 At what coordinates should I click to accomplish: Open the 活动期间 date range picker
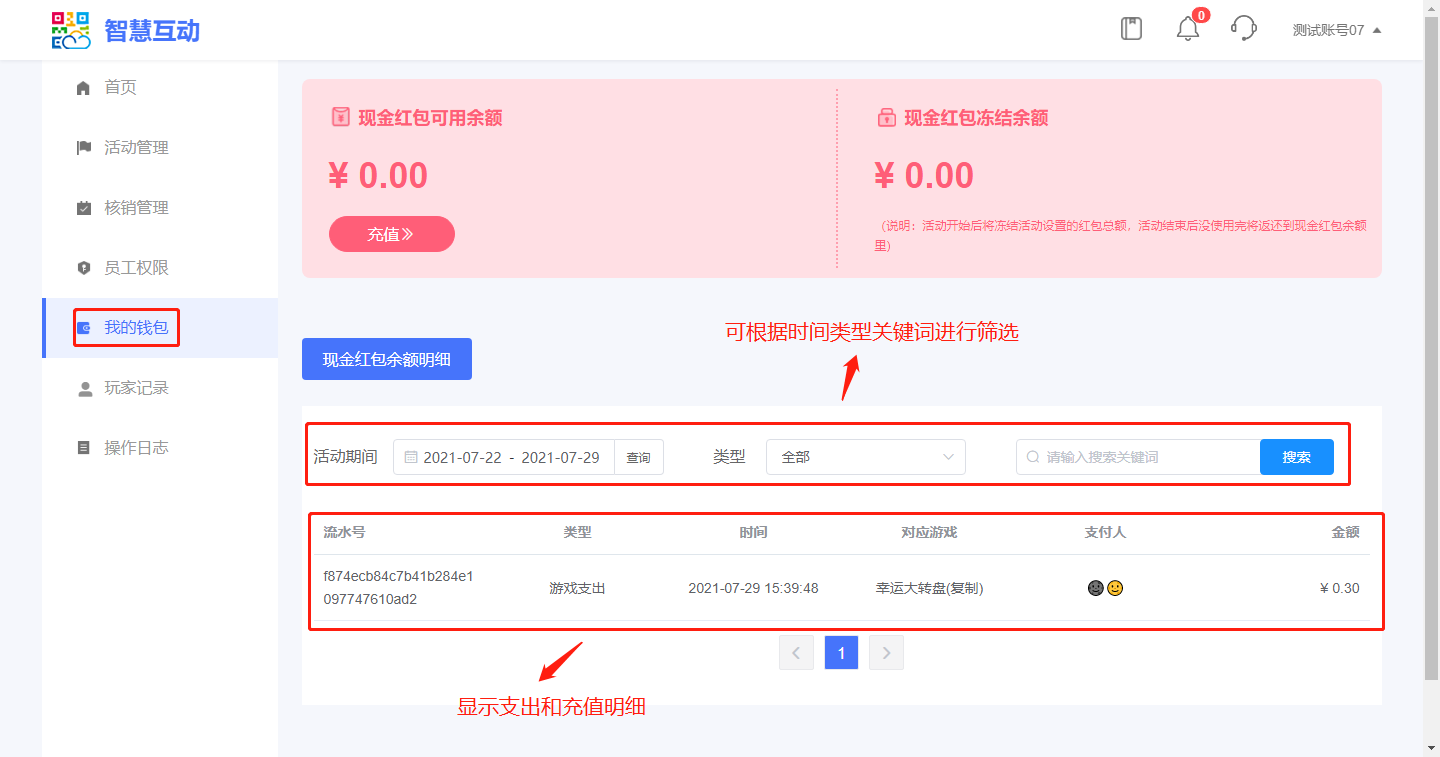510,457
